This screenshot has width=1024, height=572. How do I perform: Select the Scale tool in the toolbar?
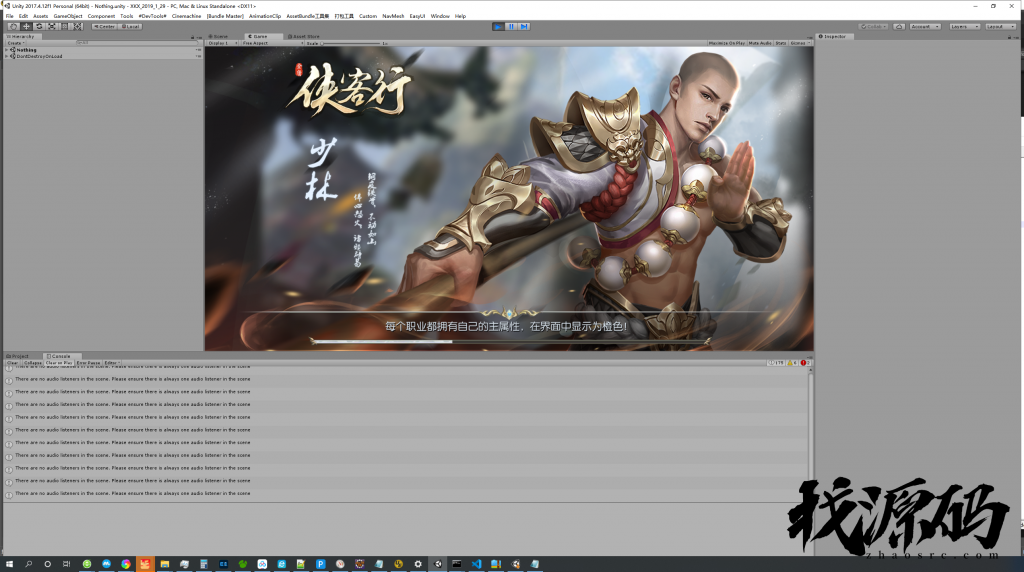[52, 26]
